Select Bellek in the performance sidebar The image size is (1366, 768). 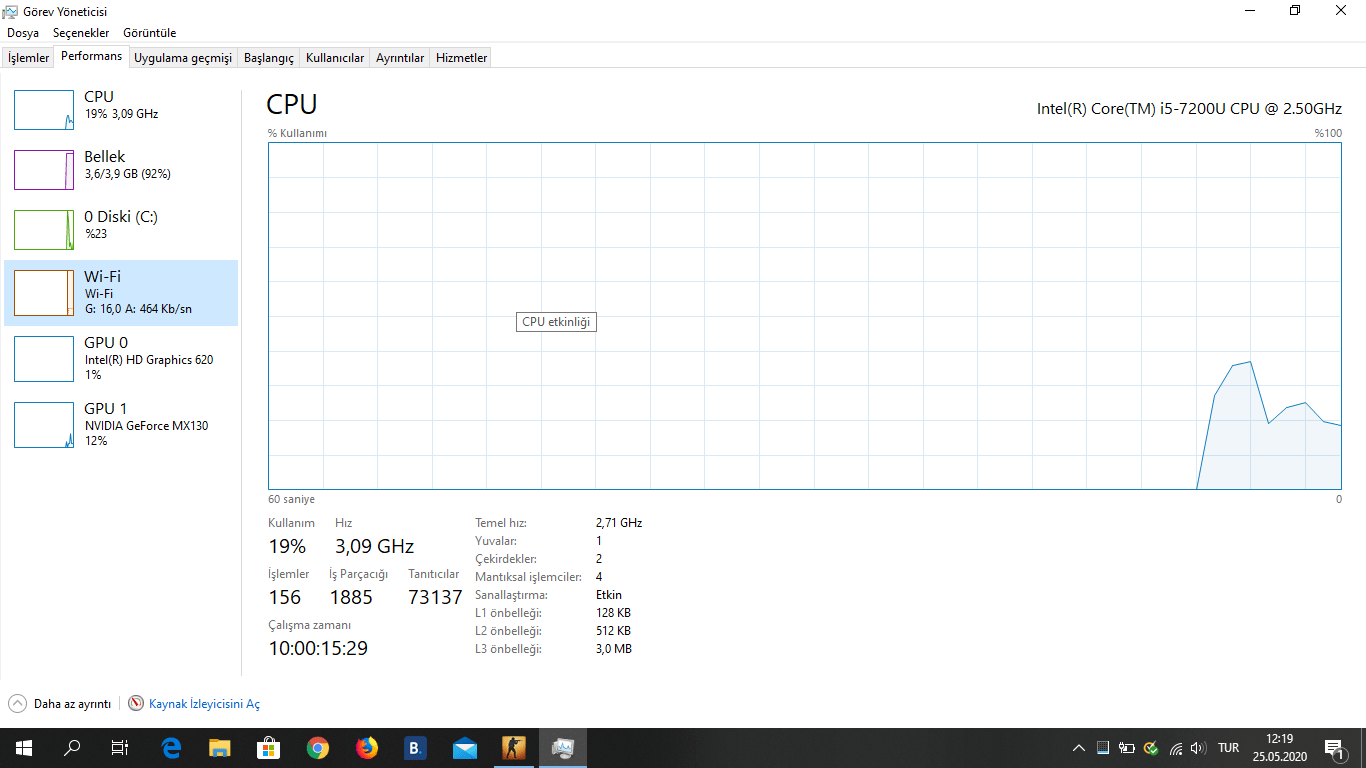point(121,170)
